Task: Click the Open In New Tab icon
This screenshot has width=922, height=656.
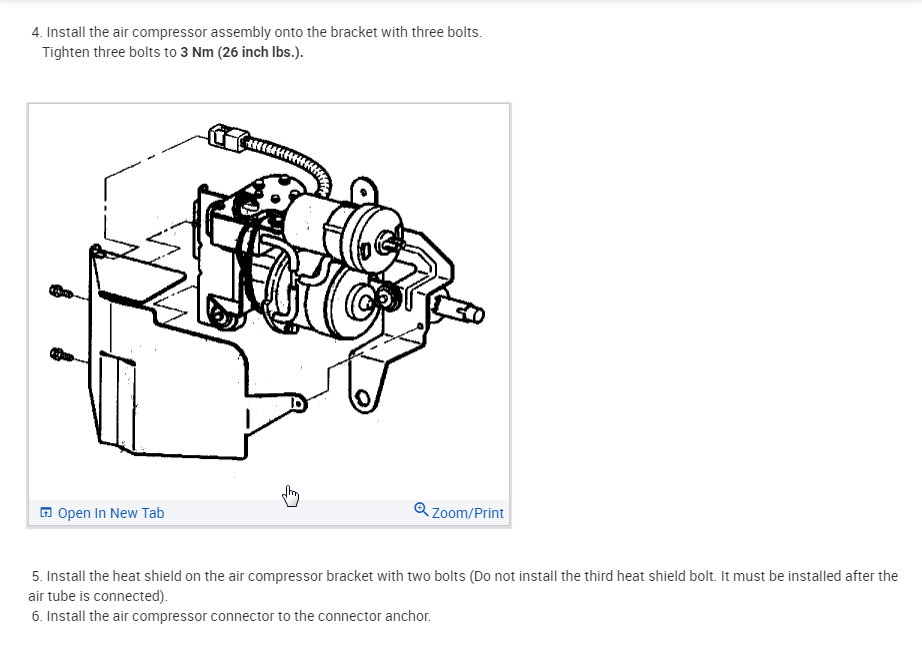Action: (46, 513)
